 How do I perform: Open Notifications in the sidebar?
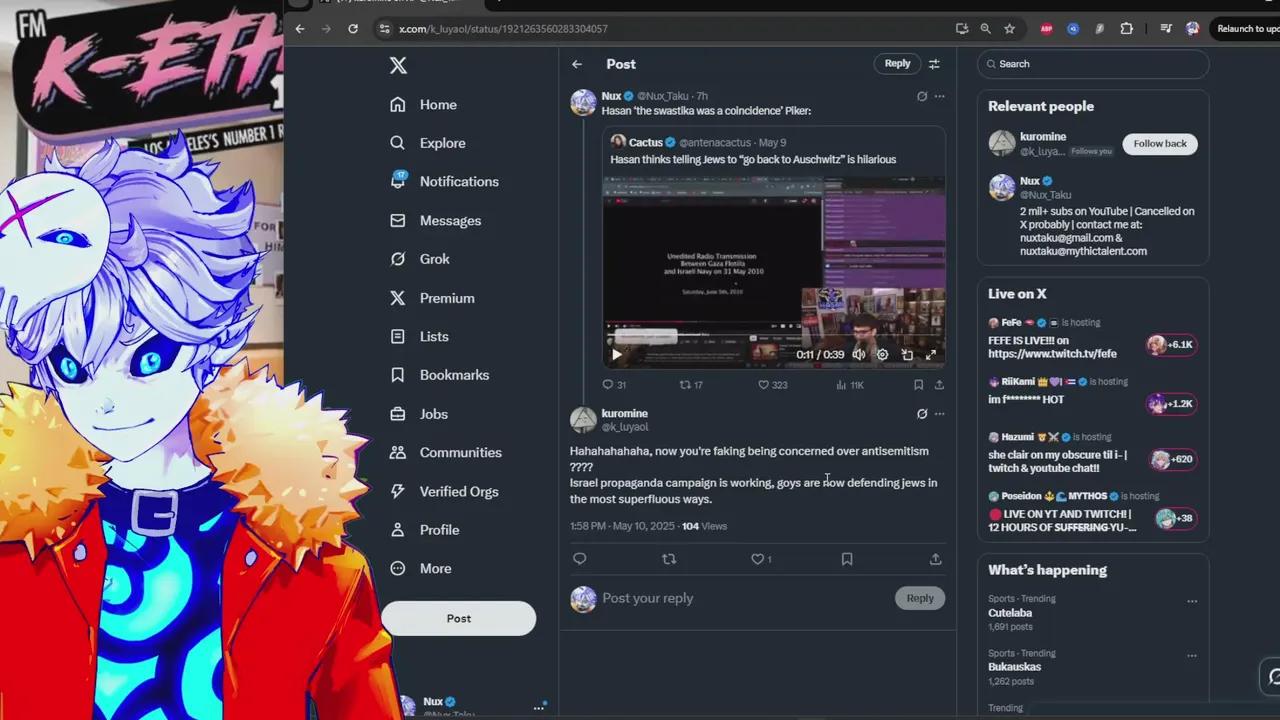click(444, 181)
